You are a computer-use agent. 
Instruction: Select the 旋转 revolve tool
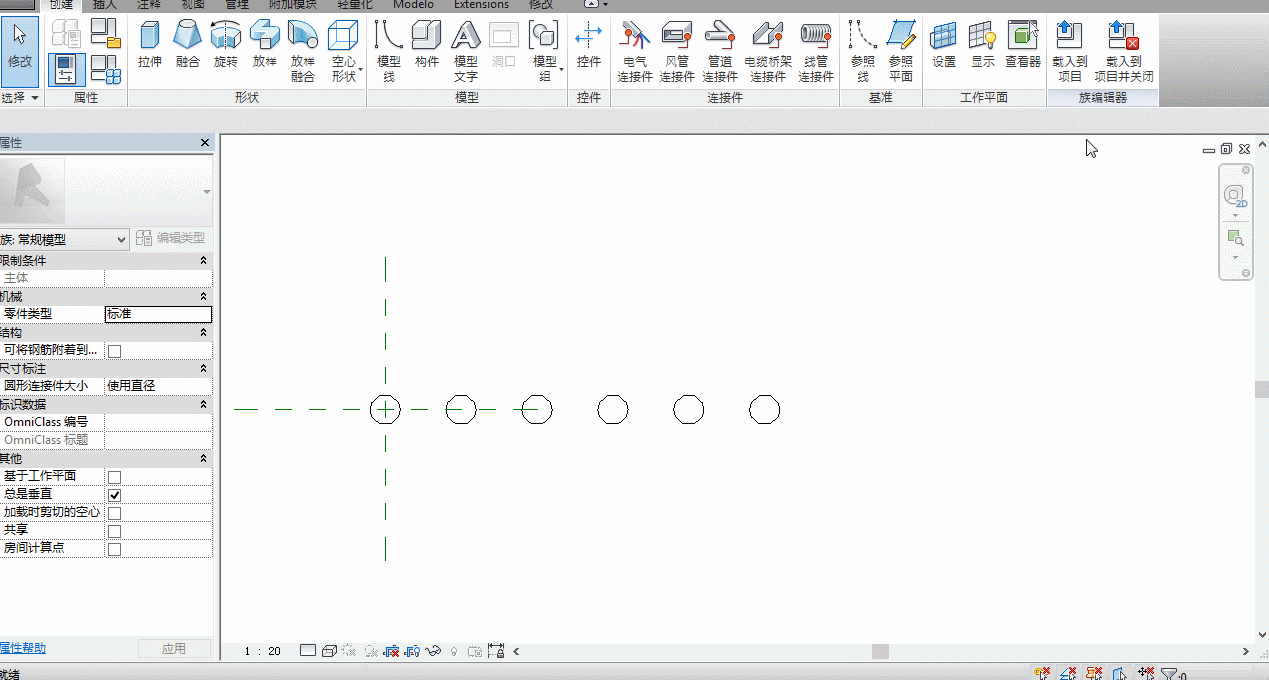click(226, 45)
